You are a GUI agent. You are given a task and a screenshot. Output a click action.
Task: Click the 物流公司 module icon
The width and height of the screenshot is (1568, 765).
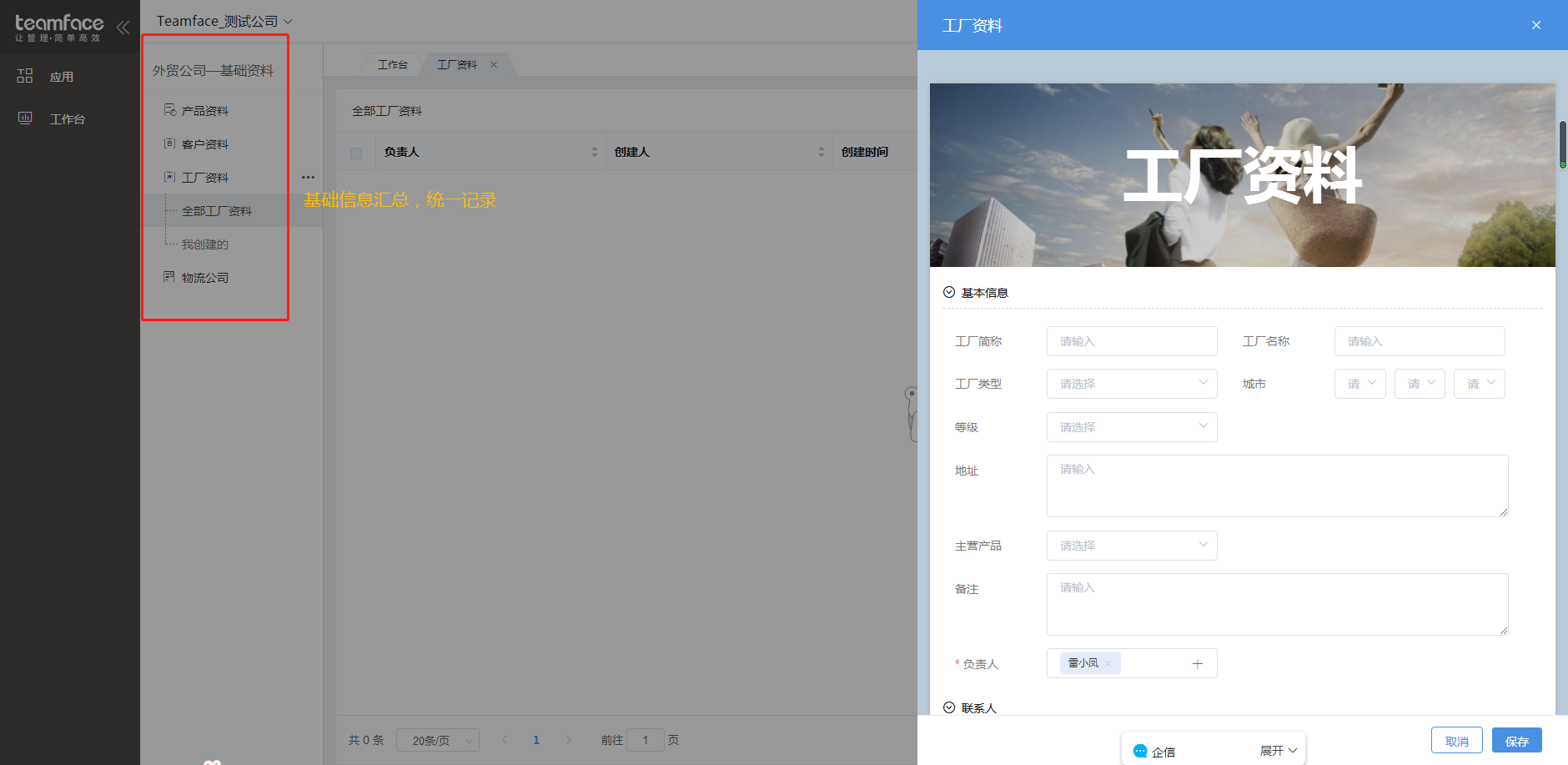[x=169, y=277]
